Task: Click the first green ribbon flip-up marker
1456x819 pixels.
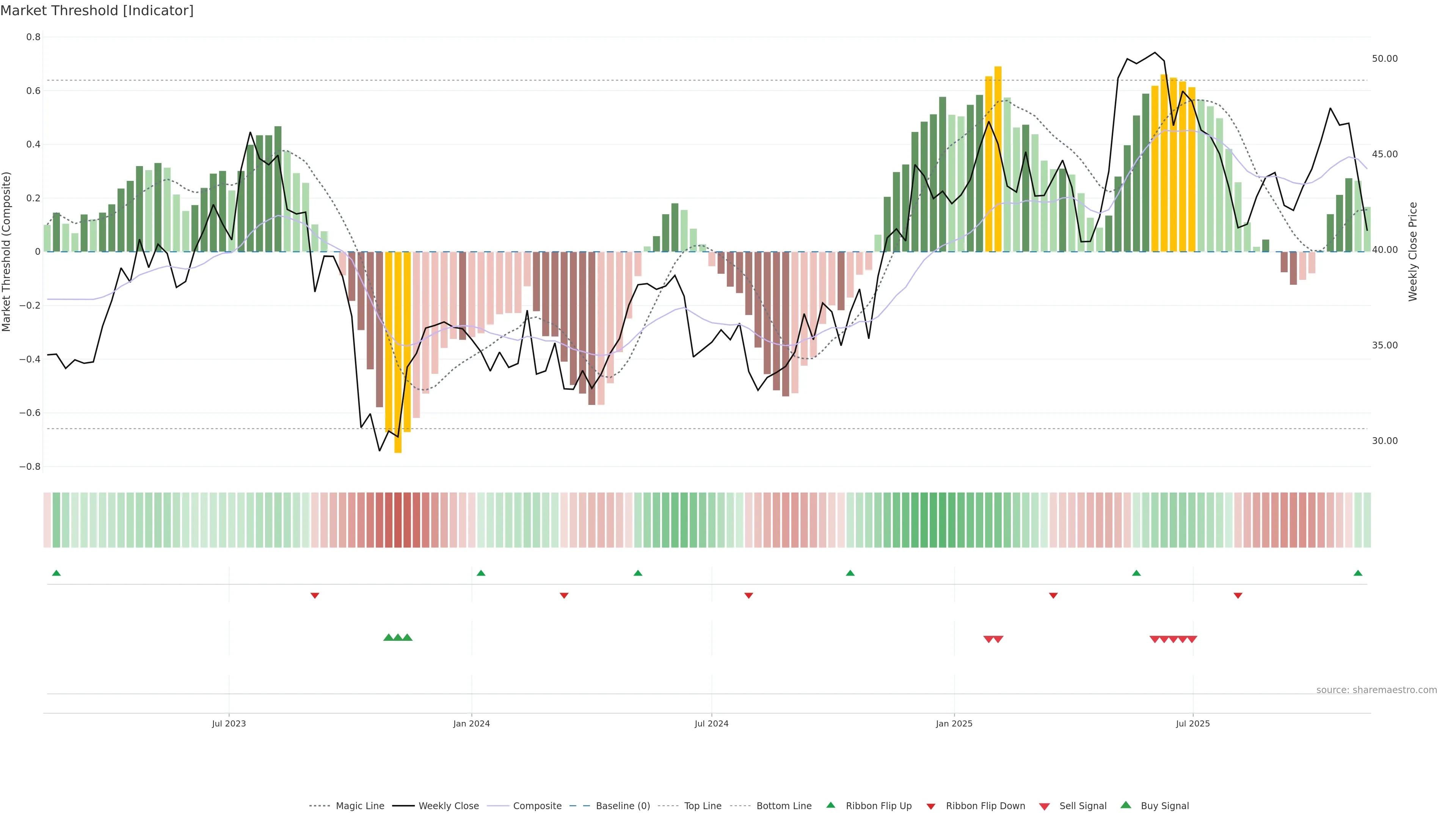Action: 56,573
